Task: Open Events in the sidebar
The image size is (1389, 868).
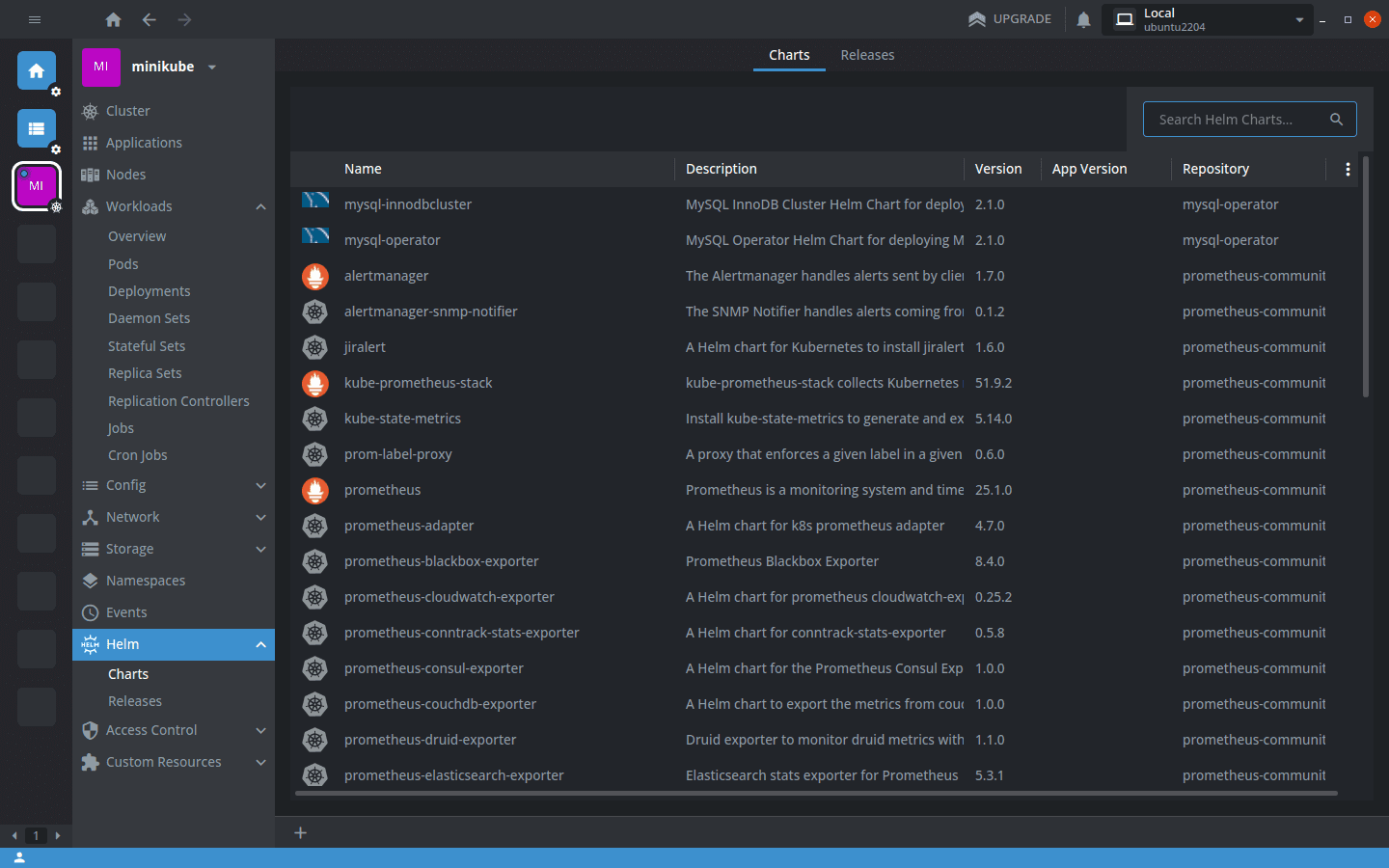Action: pyautogui.click(x=174, y=612)
